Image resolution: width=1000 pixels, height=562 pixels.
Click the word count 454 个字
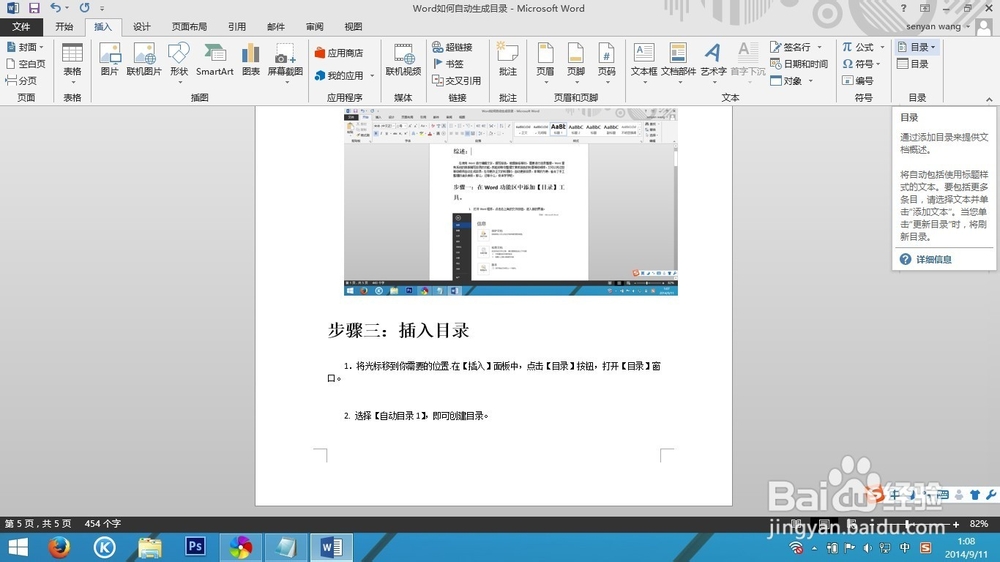click(103, 524)
